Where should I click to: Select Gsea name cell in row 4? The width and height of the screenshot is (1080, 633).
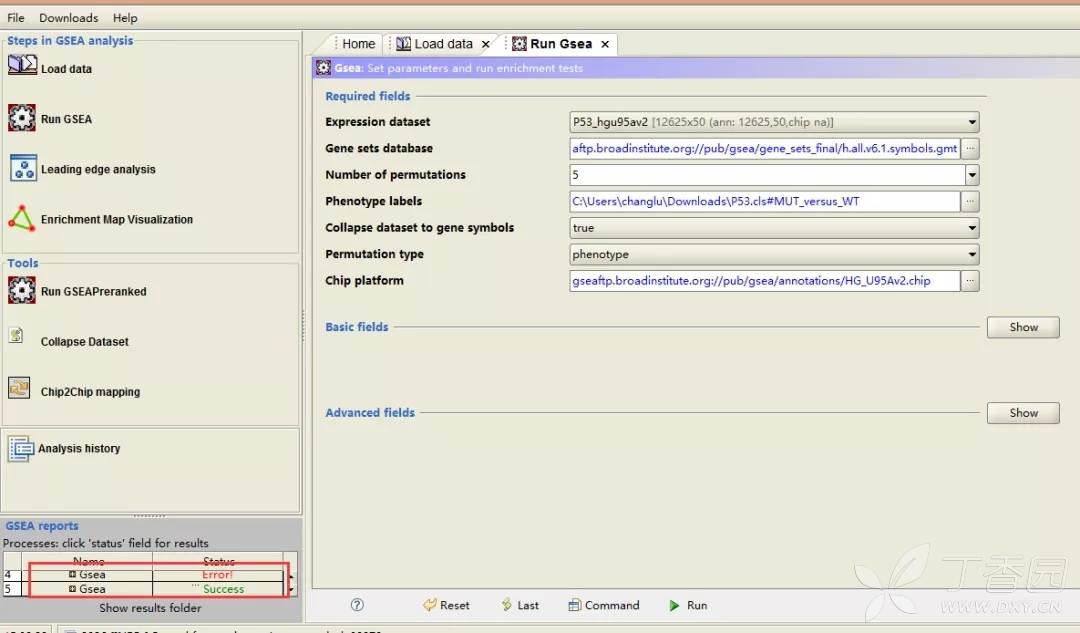[x=87, y=574]
